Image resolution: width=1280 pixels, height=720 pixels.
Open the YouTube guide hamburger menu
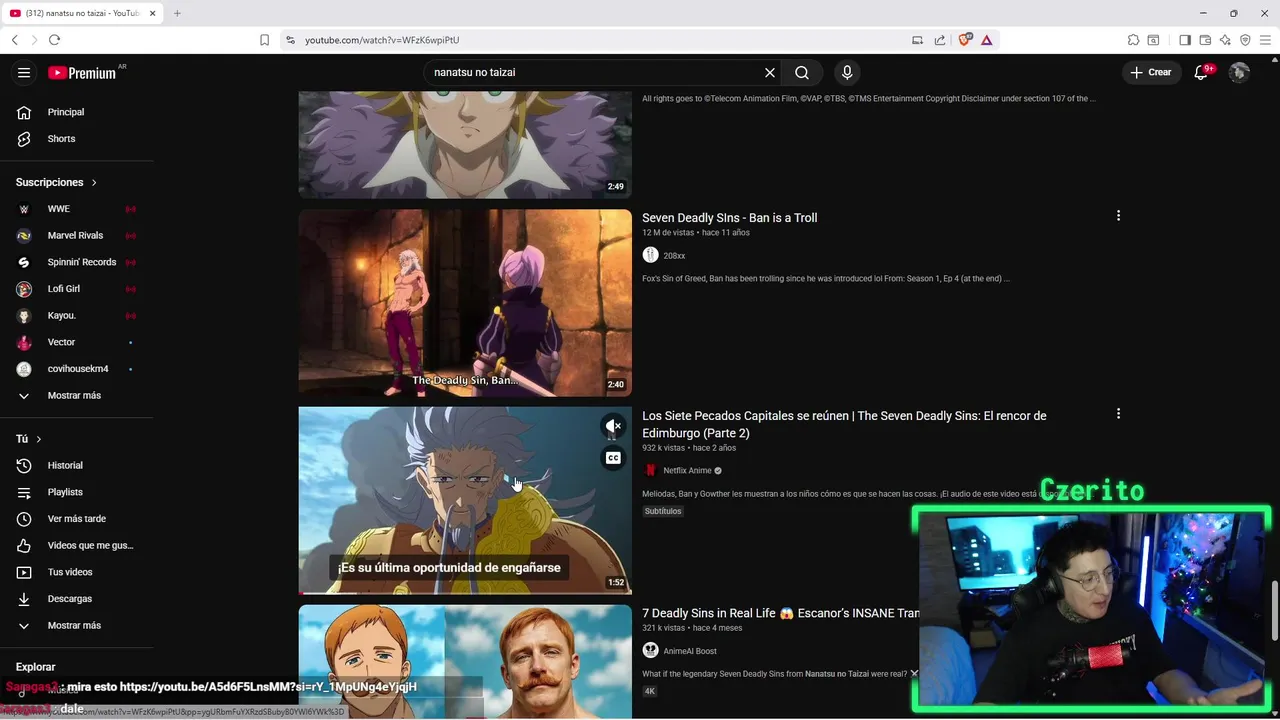tap(24, 72)
